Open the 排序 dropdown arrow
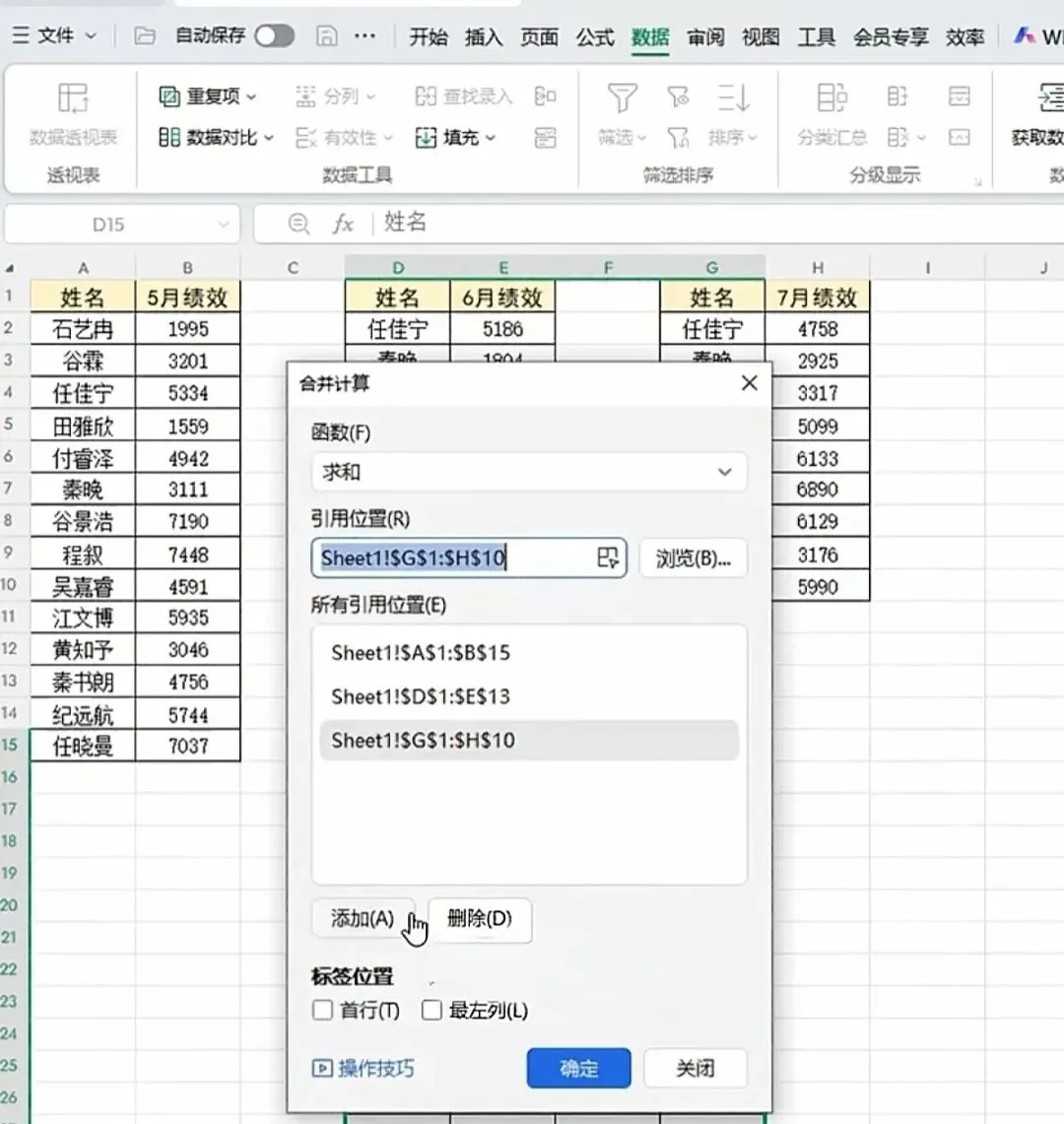1064x1124 pixels. (752, 137)
